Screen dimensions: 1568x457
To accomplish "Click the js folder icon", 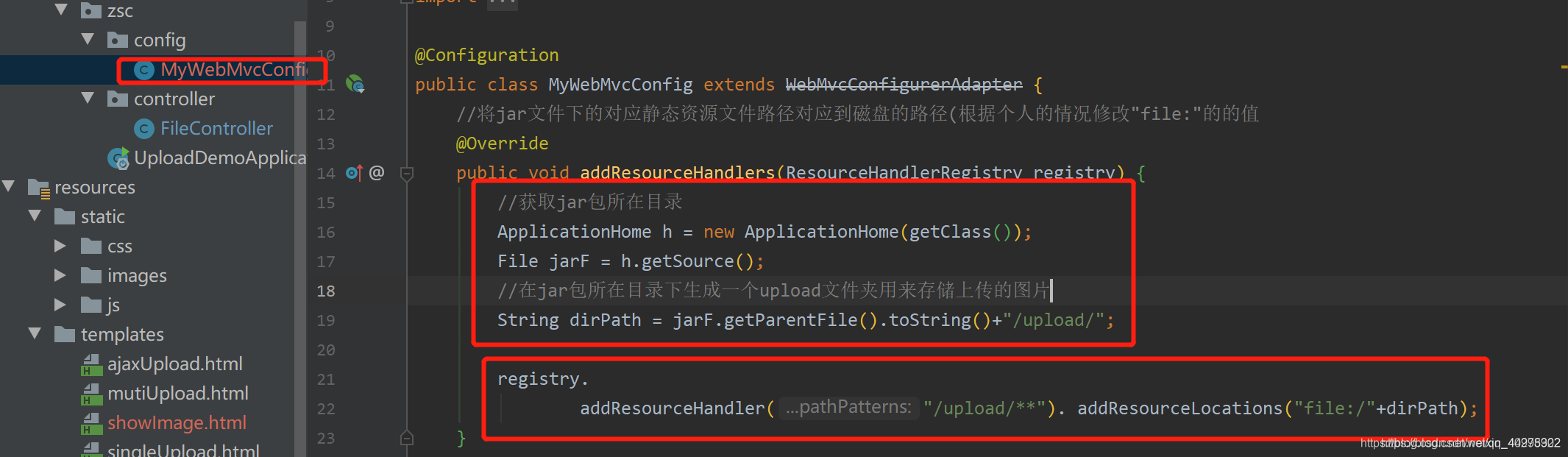I will (91, 305).
